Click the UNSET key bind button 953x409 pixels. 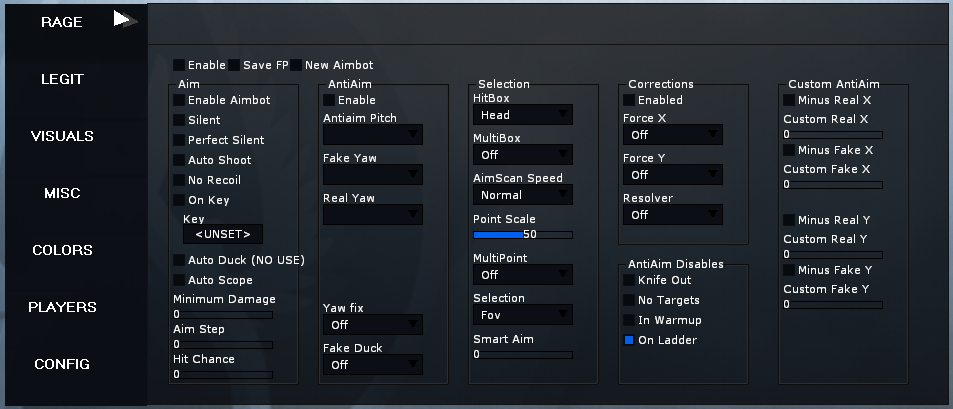223,235
